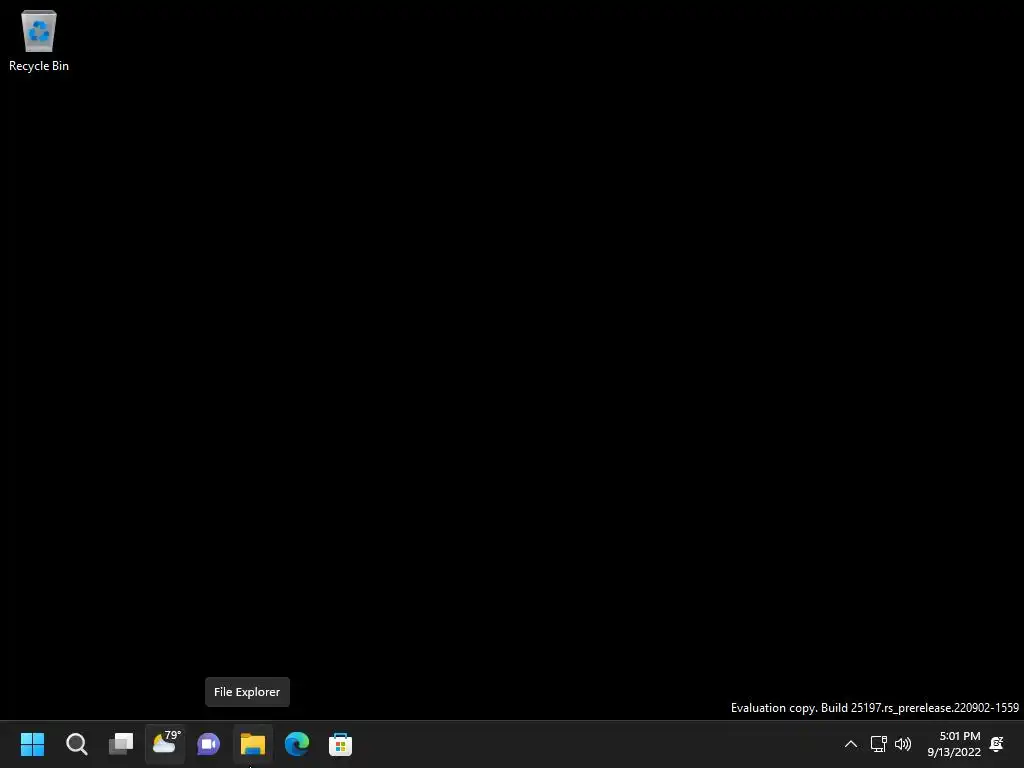Open Microsoft Store from taskbar
Viewport: 1024px width, 768px height.
pyautogui.click(x=340, y=744)
